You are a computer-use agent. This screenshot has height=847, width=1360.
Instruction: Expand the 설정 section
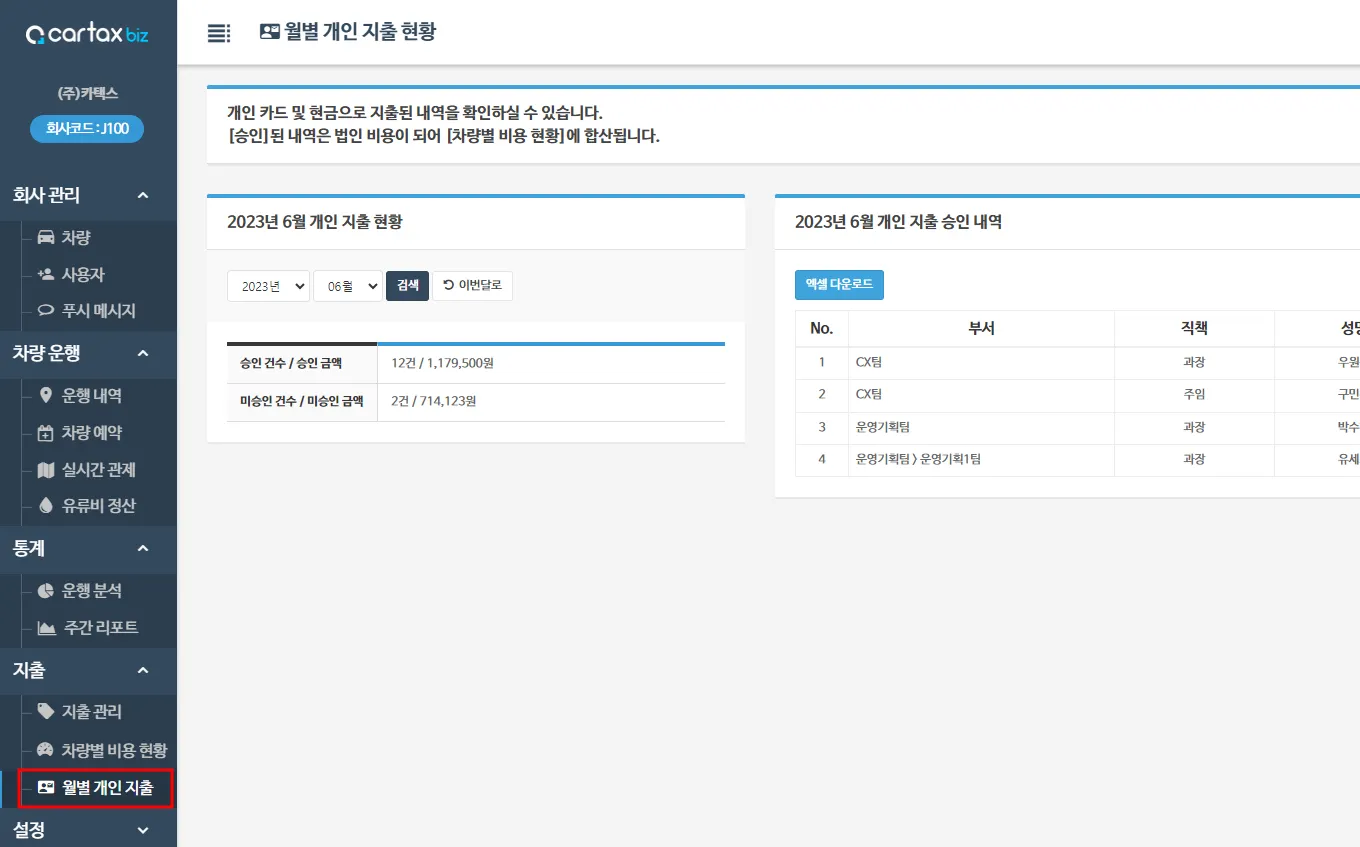coord(143,830)
